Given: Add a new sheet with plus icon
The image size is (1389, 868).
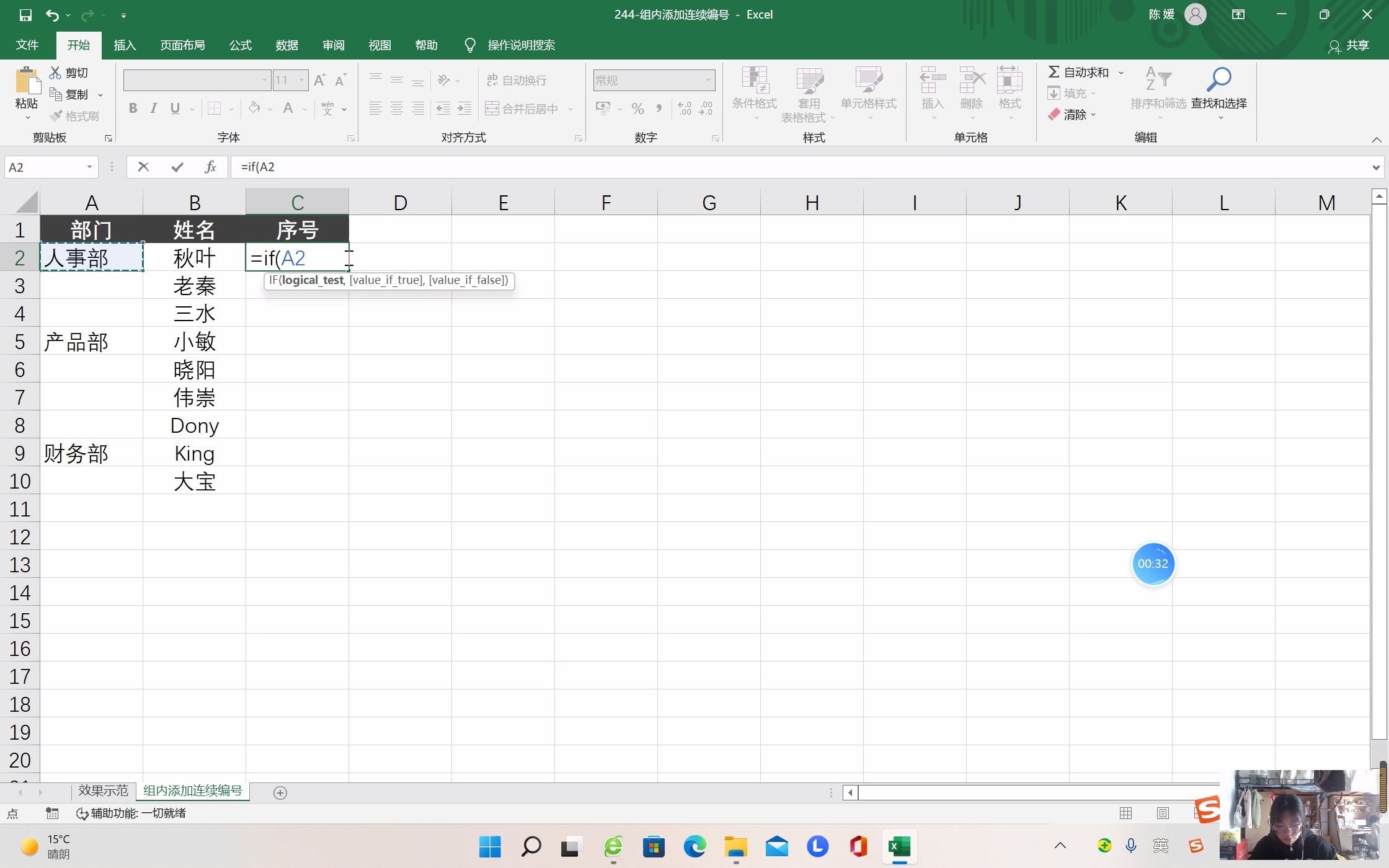Looking at the screenshot, I should (x=280, y=792).
